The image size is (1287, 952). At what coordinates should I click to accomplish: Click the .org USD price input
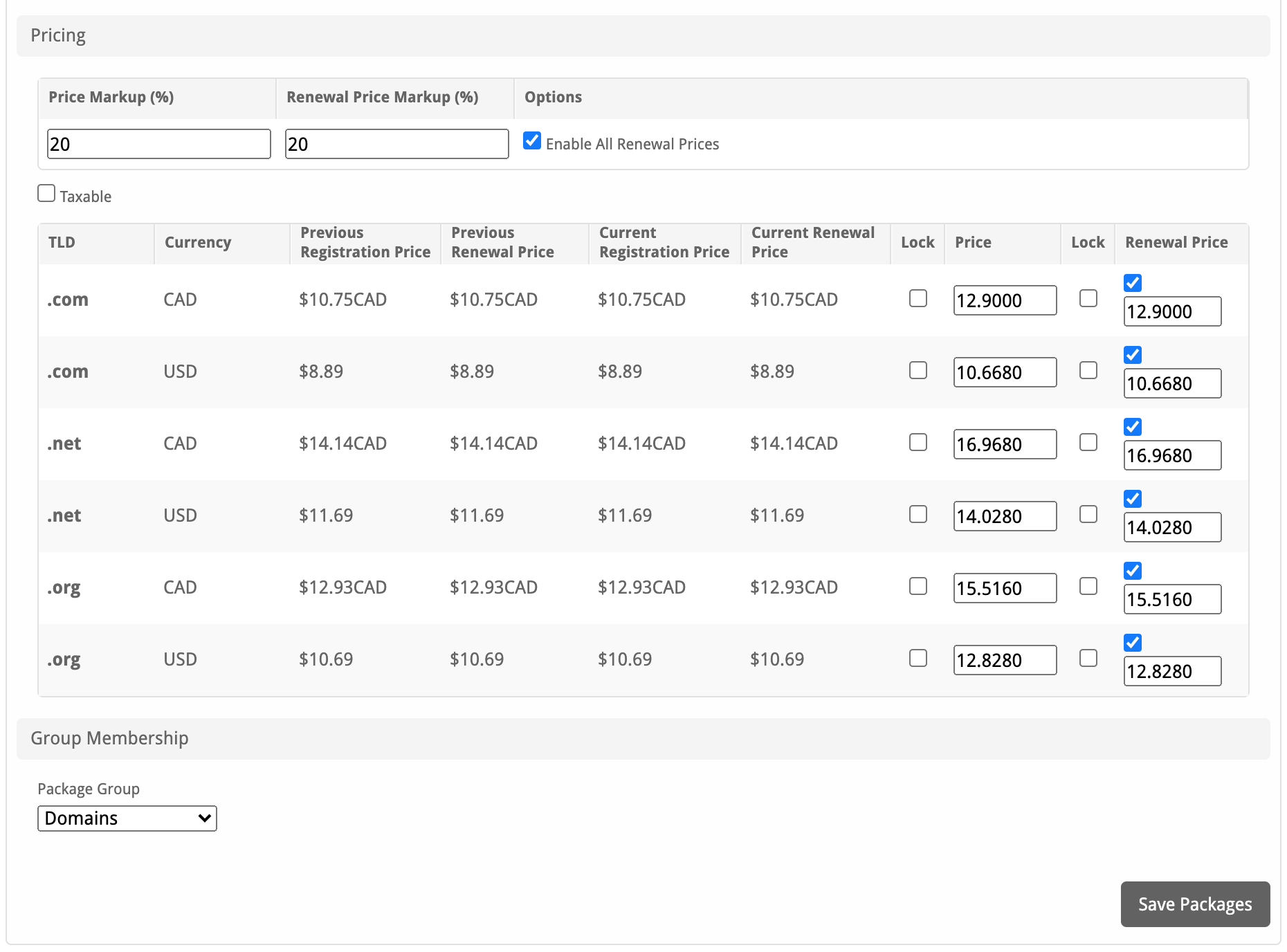1004,660
